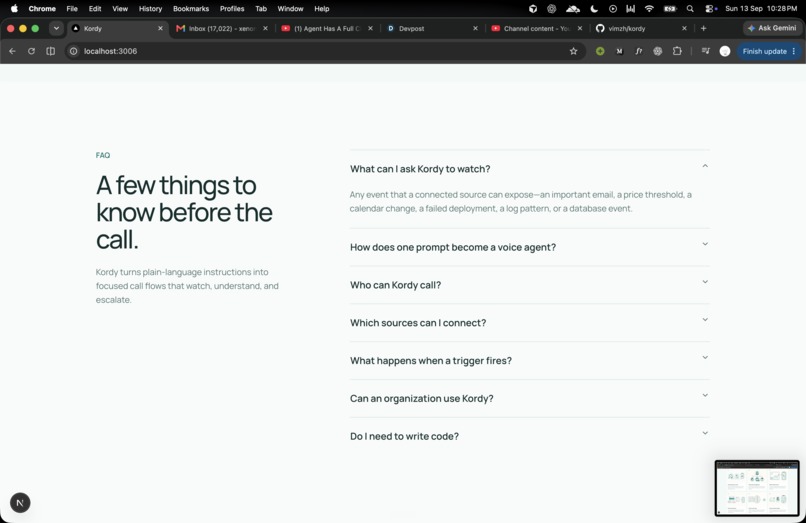Open the screenshot preview thumbnail
This screenshot has height=523, width=806.
pos(757,488)
